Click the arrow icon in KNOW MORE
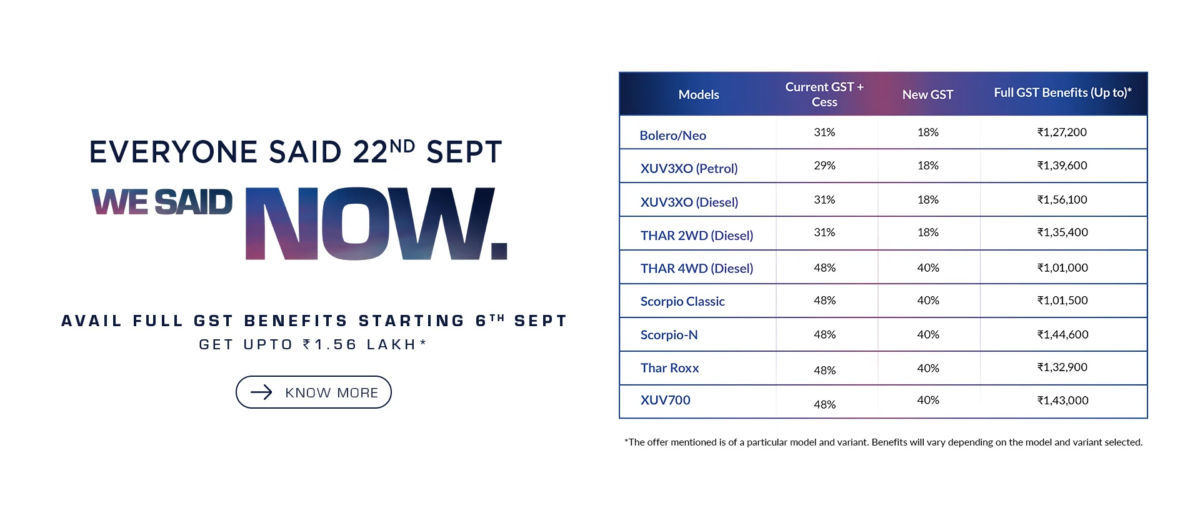This screenshot has width=1200, height=518. click(262, 392)
